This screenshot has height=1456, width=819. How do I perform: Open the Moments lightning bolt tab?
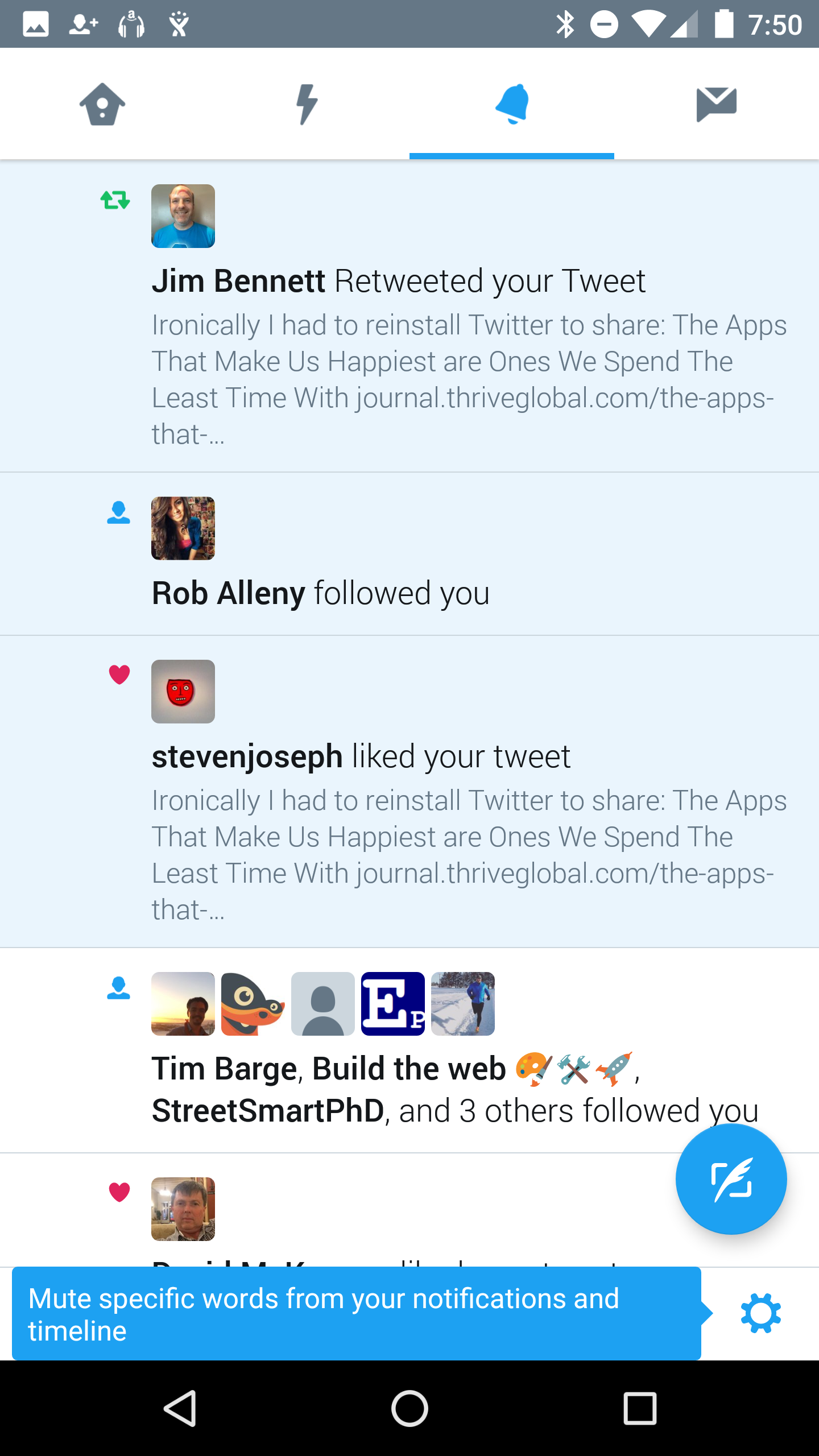pyautogui.click(x=307, y=104)
